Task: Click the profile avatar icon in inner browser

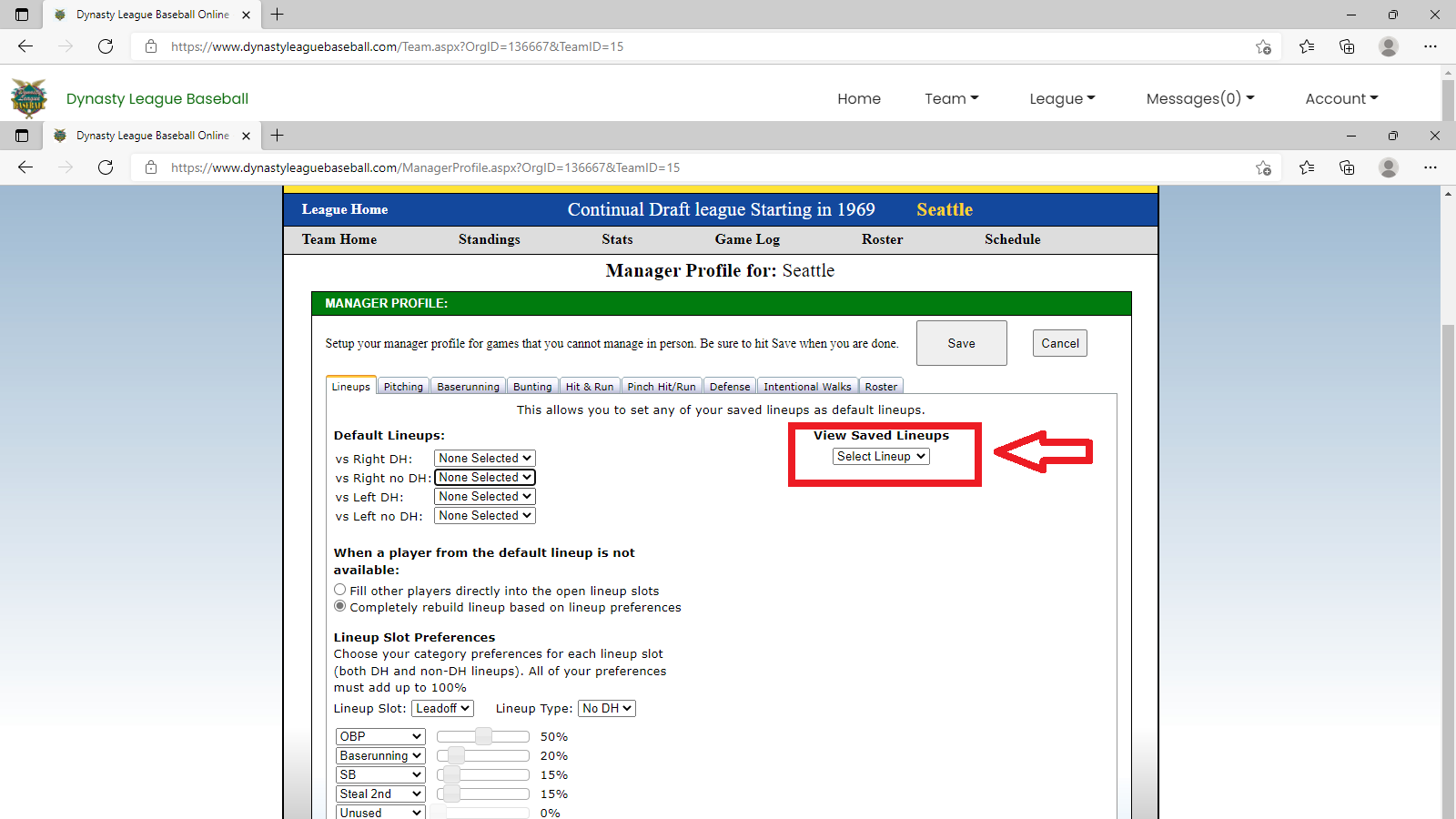Action: click(x=1388, y=167)
